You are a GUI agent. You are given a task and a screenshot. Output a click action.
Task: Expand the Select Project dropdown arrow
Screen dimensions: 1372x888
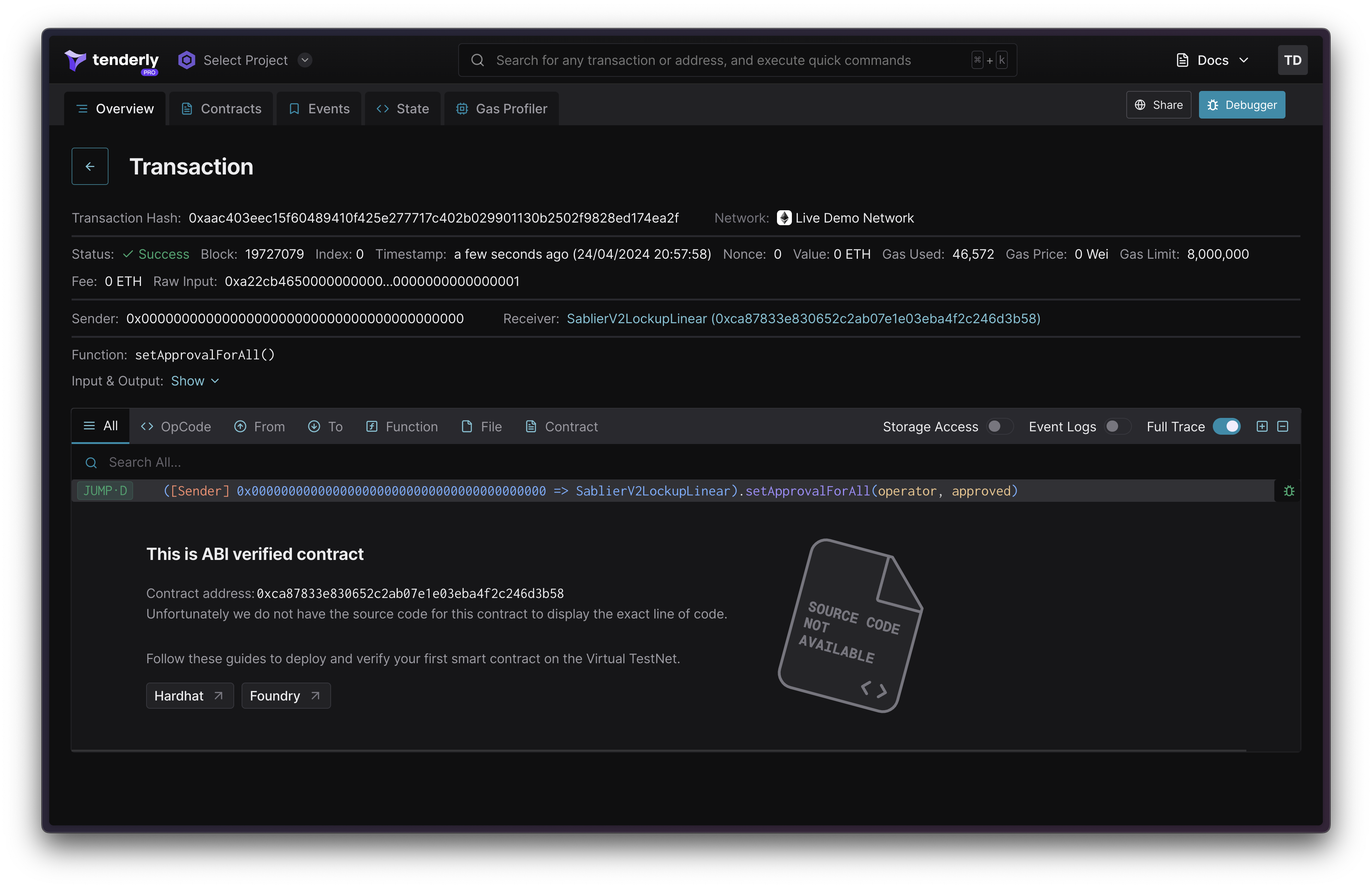[x=305, y=60]
